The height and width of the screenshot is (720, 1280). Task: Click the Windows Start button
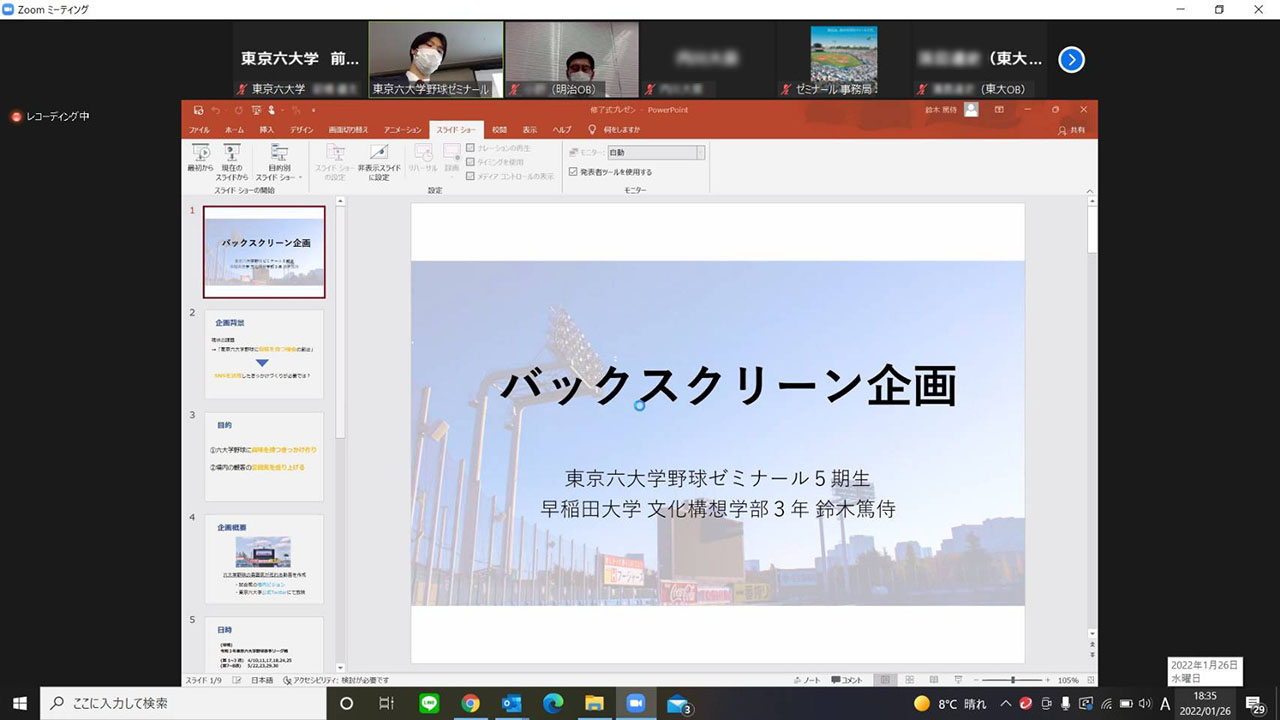(19, 703)
